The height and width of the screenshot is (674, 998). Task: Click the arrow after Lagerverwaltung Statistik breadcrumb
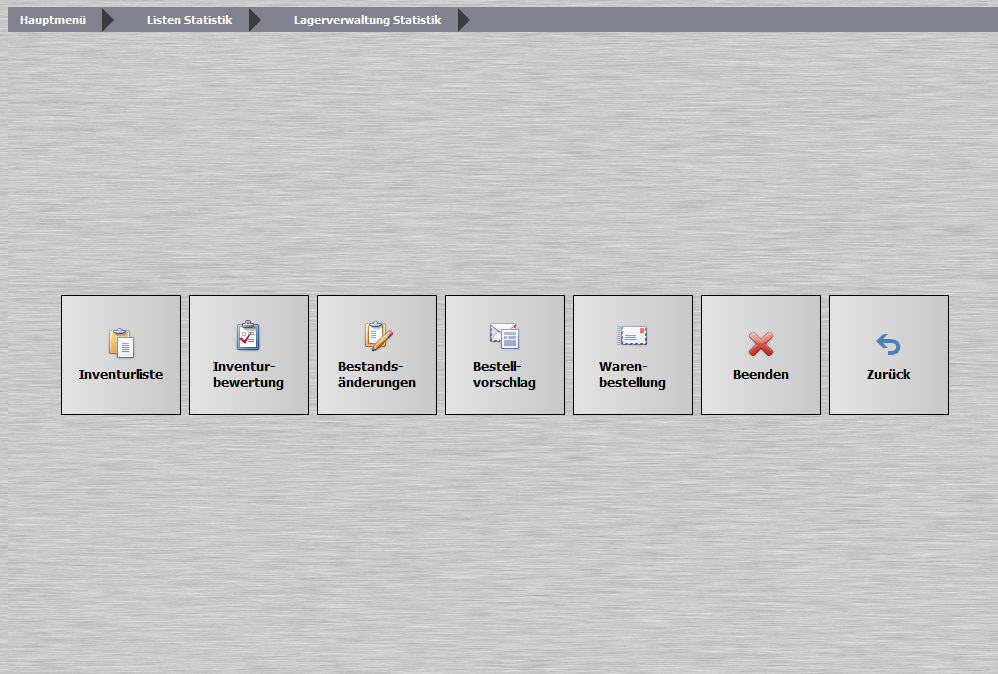pyautogui.click(x=463, y=20)
